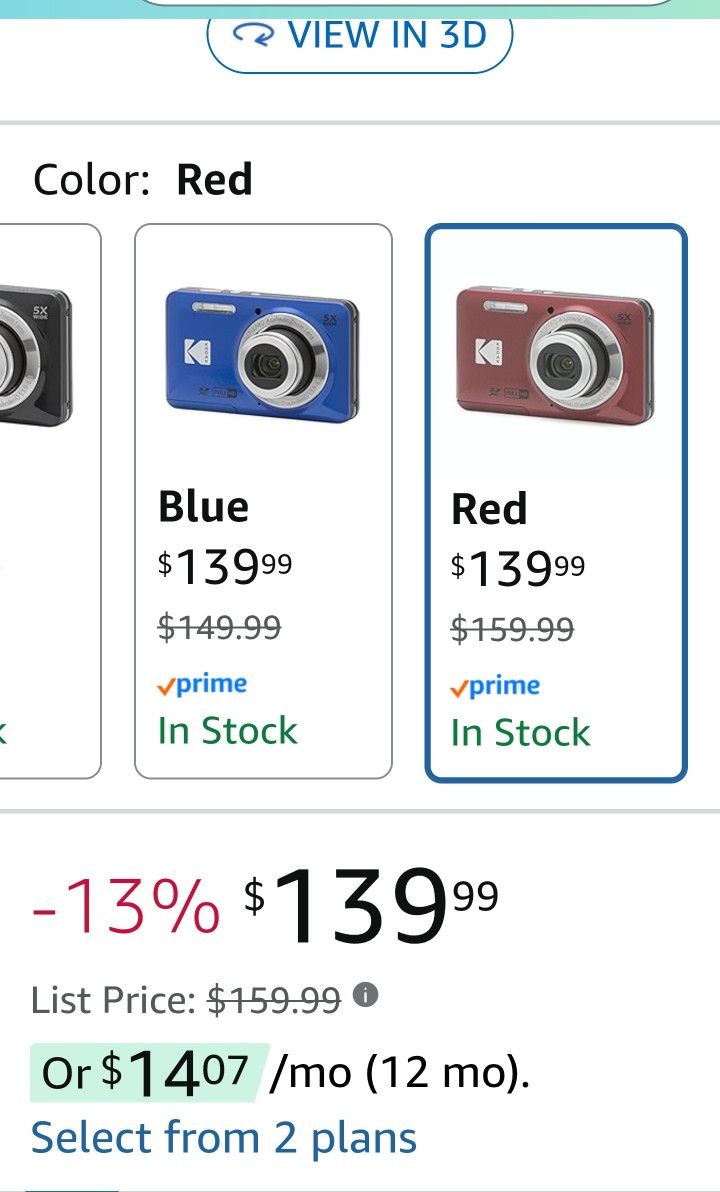Click the List Price info icon
720x1192 pixels.
click(x=367, y=996)
